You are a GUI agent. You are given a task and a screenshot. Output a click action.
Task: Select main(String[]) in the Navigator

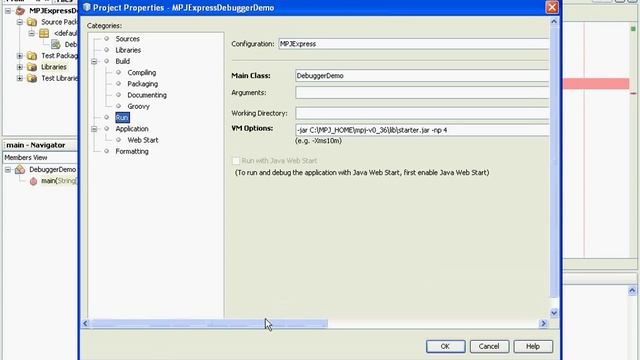[x=59, y=180]
